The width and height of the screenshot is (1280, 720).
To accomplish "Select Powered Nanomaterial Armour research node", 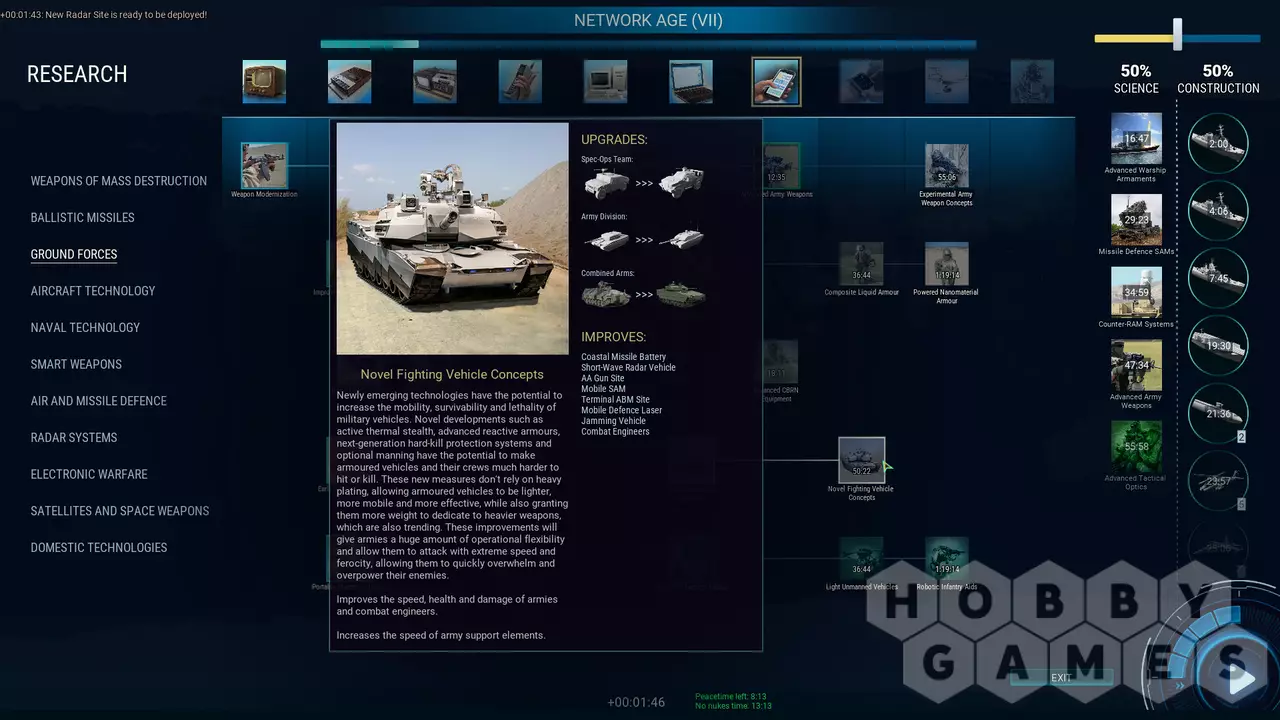I will pyautogui.click(x=946, y=265).
